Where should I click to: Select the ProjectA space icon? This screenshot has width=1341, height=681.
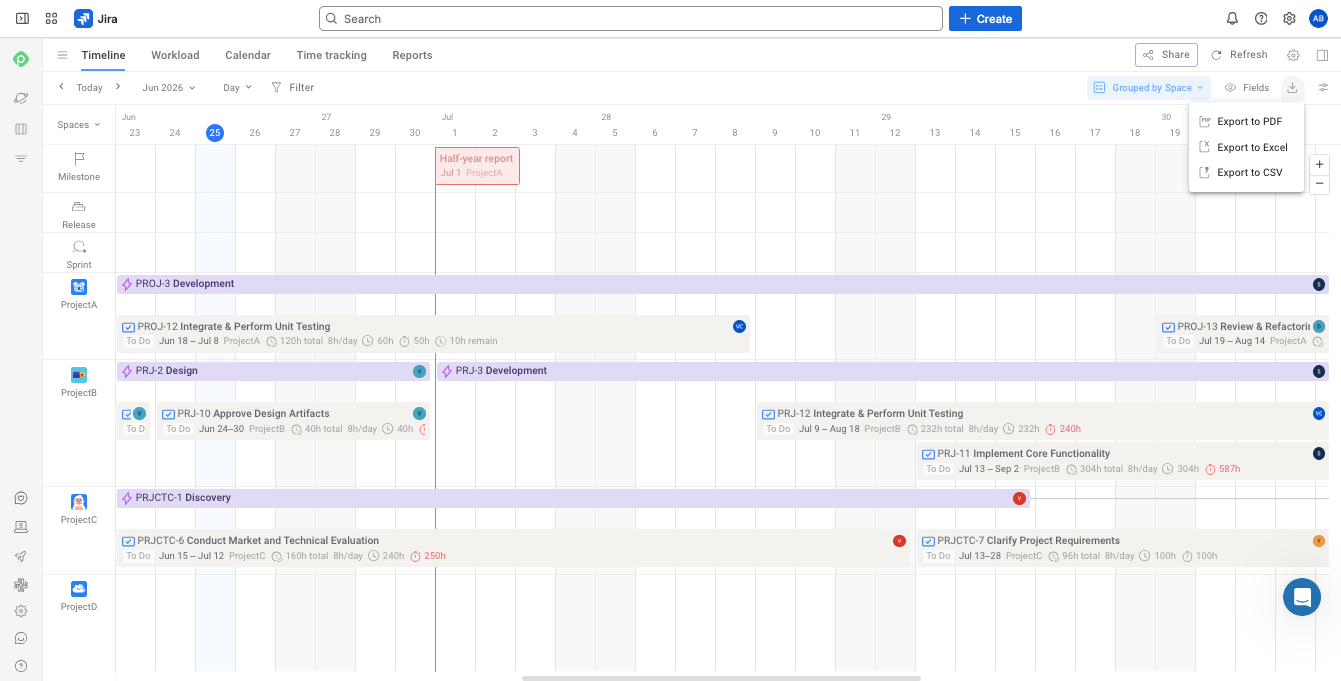click(79, 287)
